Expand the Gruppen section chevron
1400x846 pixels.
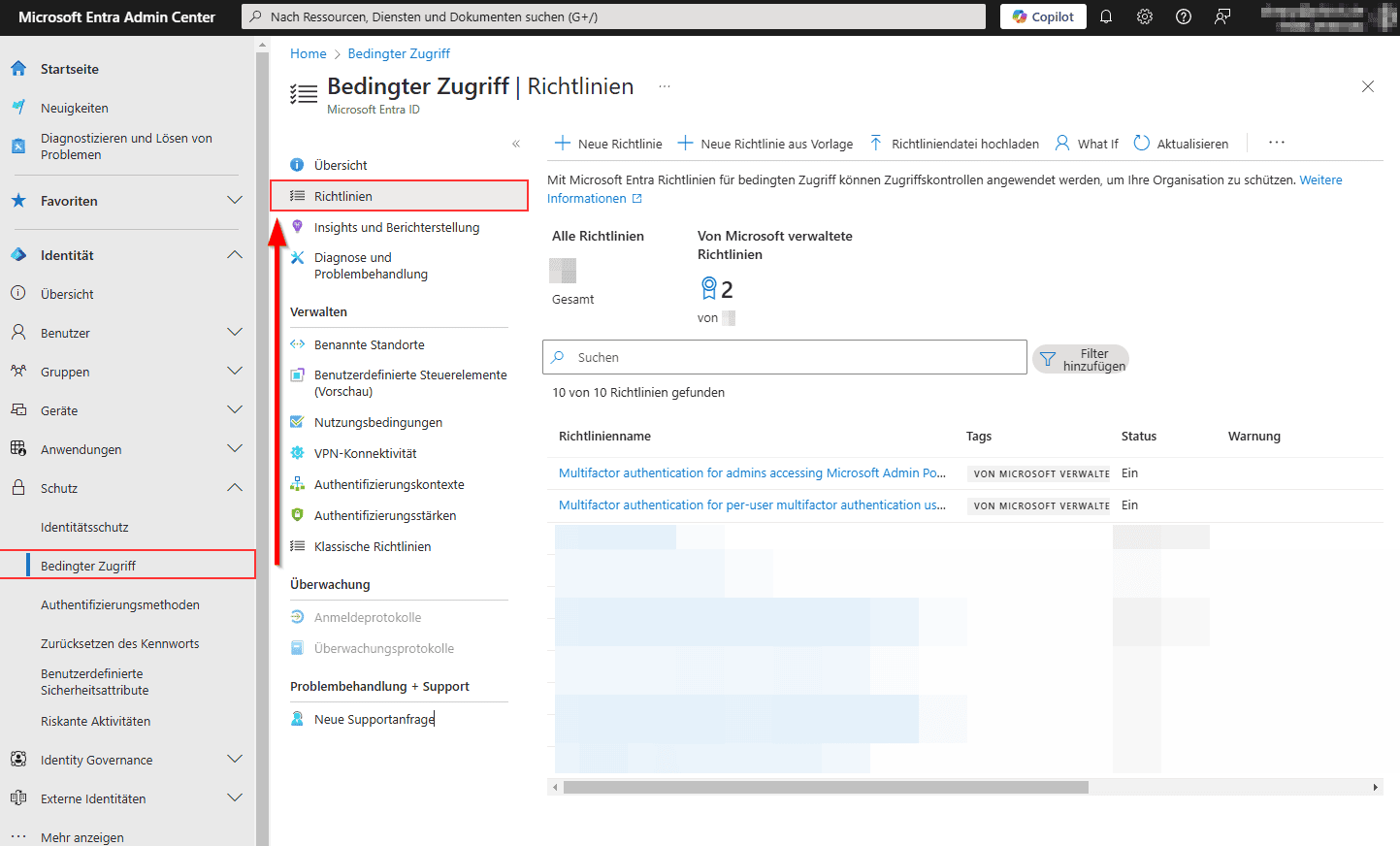(235, 372)
